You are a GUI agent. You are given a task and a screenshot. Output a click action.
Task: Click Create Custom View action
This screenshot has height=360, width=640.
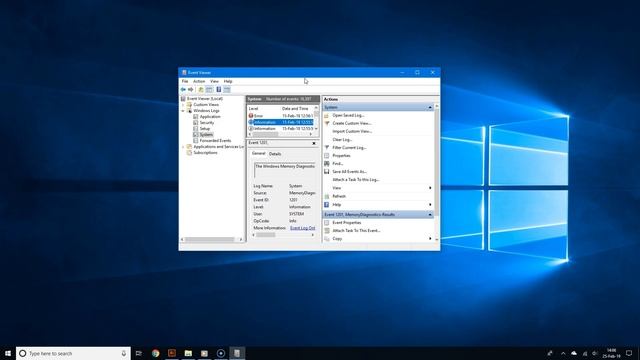point(351,123)
